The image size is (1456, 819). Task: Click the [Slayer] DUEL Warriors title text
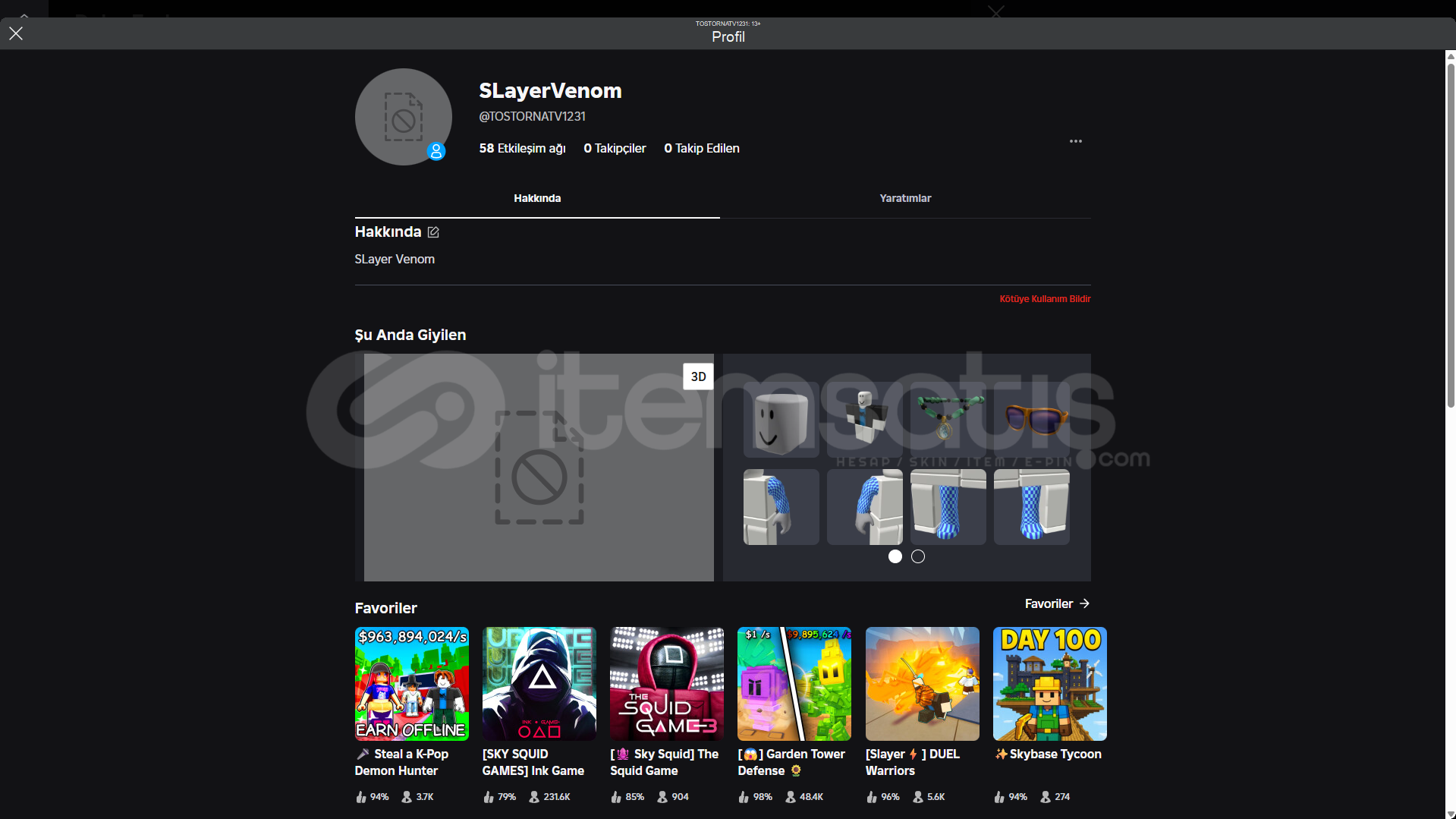coord(913,762)
